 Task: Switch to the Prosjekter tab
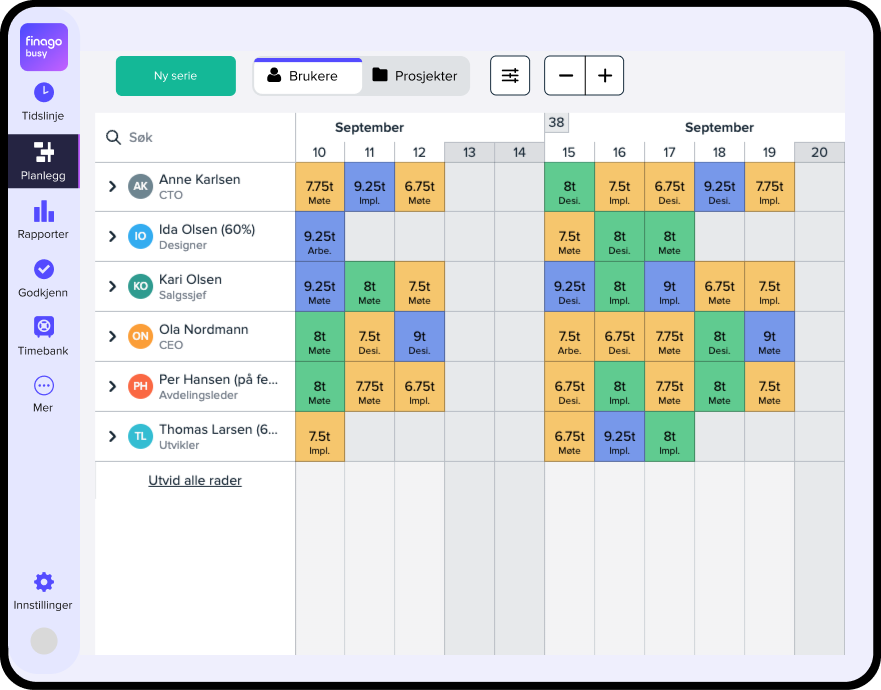(x=416, y=75)
